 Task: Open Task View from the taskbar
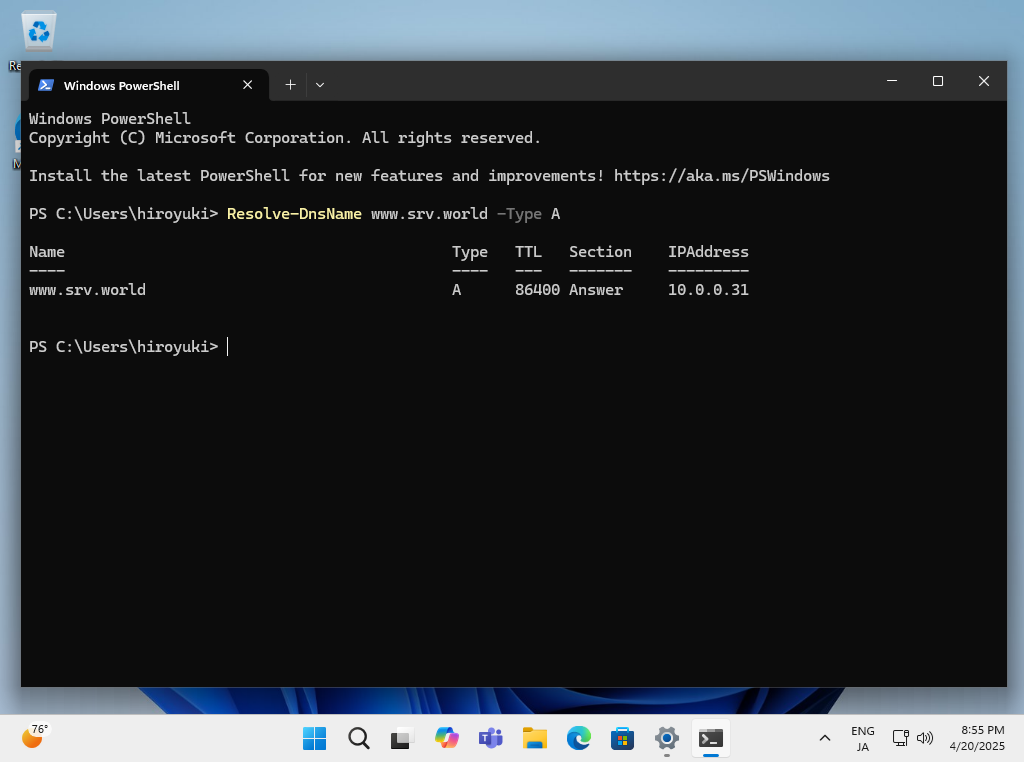pyautogui.click(x=402, y=739)
